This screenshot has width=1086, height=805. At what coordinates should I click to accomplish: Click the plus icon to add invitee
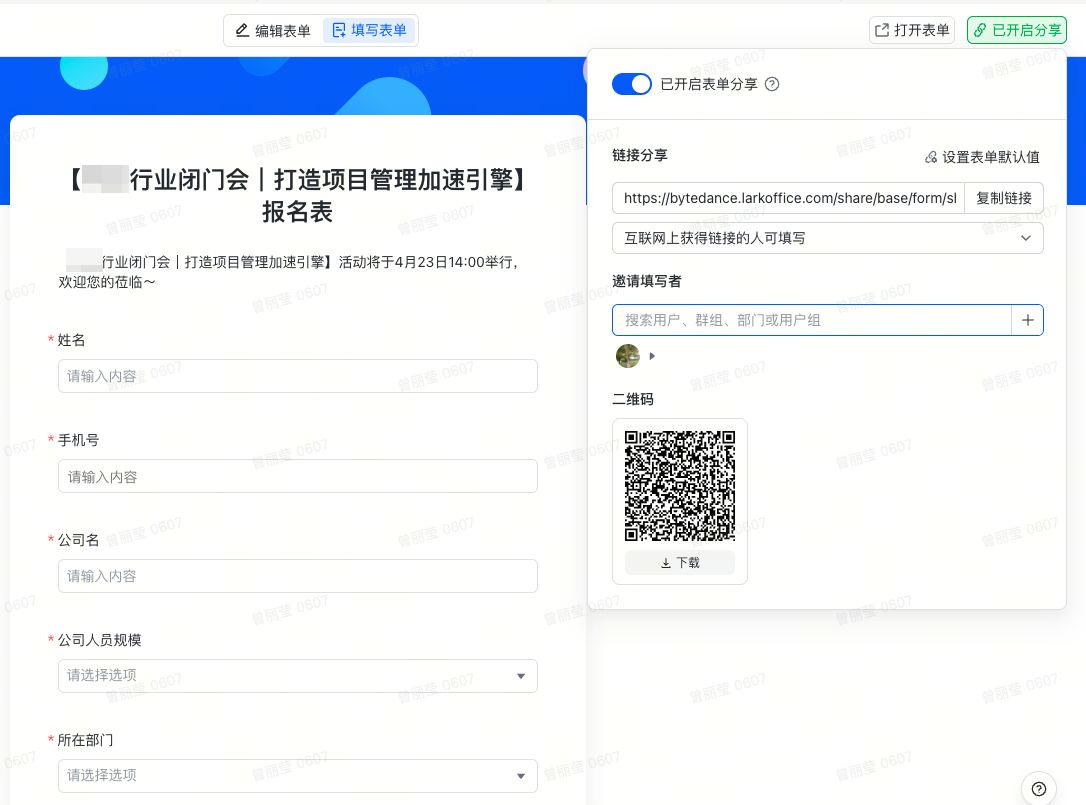point(1027,320)
